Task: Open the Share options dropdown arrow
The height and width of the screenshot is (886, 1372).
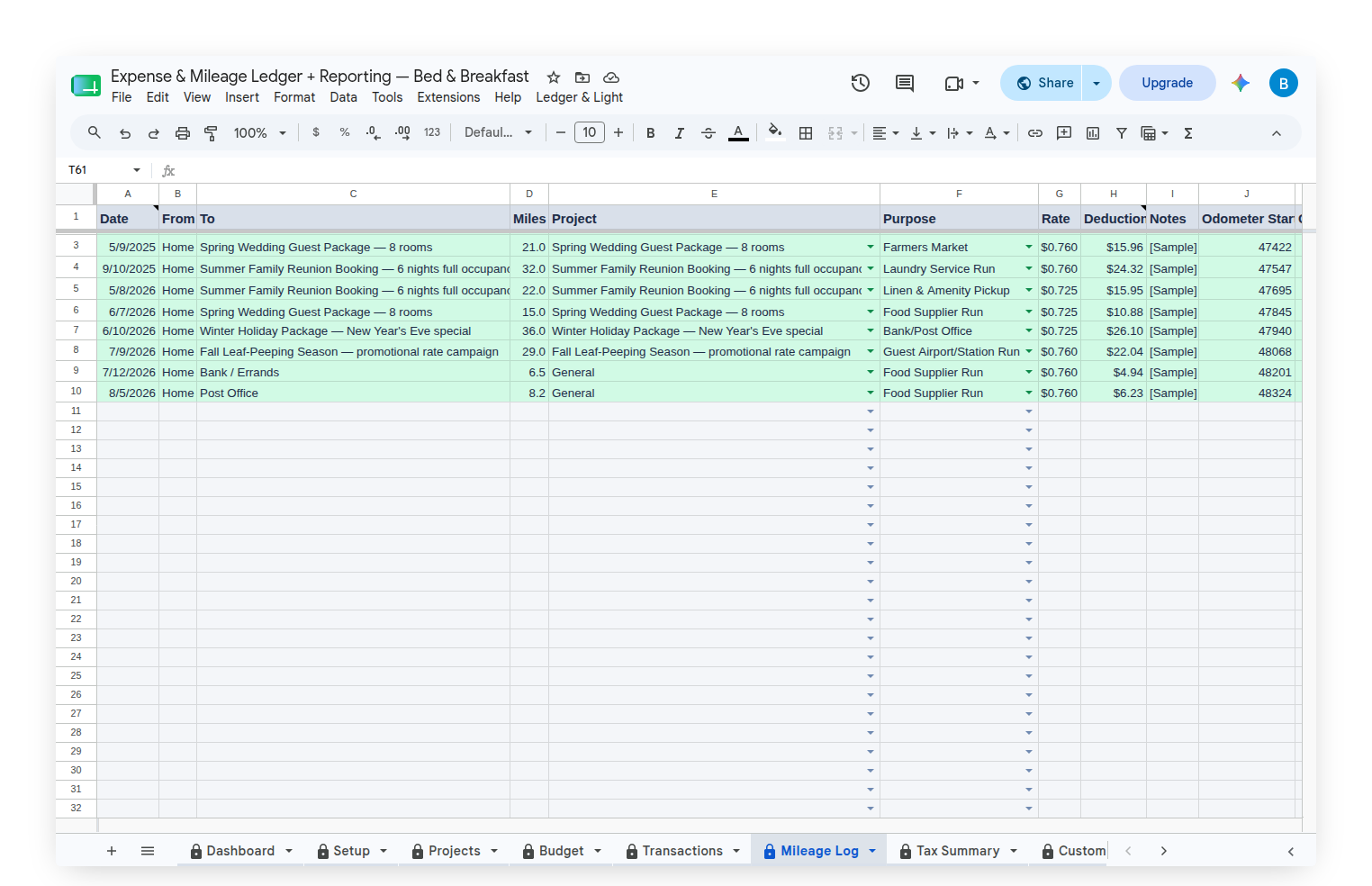Action: (x=1097, y=83)
